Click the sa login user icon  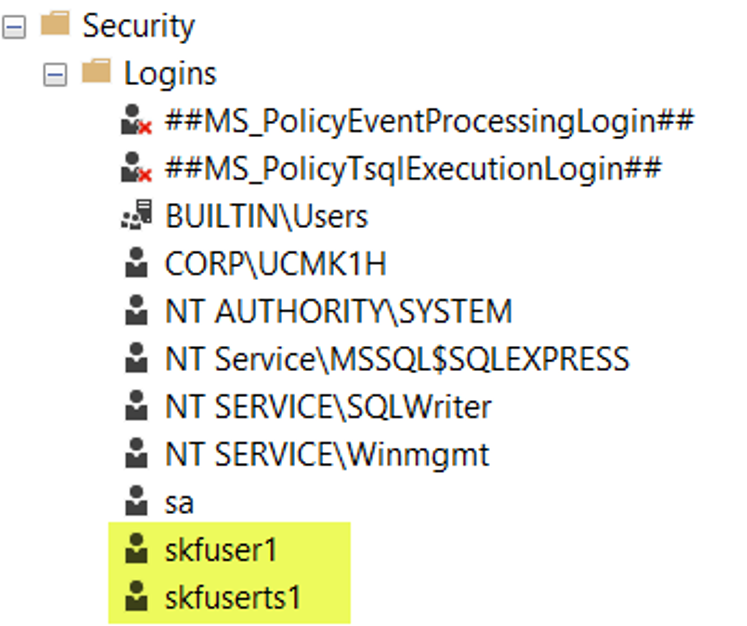[x=136, y=501]
